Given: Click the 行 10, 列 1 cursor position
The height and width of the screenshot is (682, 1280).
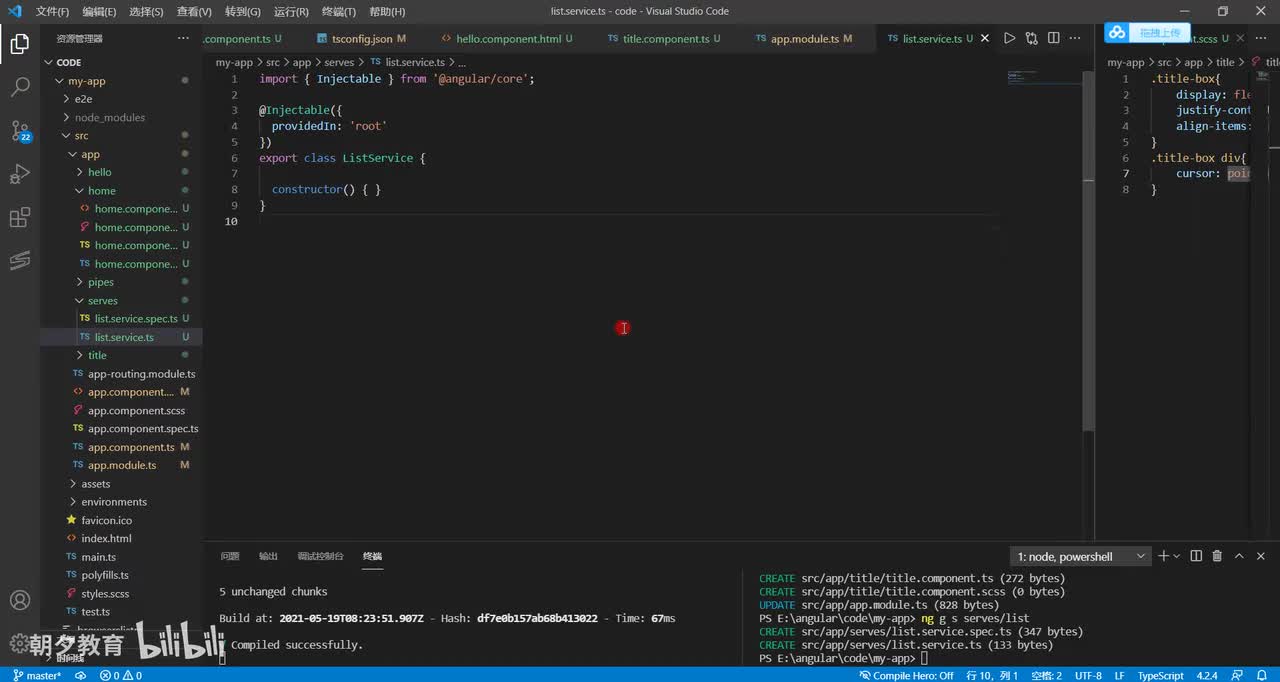Looking at the screenshot, I should click(994, 675).
